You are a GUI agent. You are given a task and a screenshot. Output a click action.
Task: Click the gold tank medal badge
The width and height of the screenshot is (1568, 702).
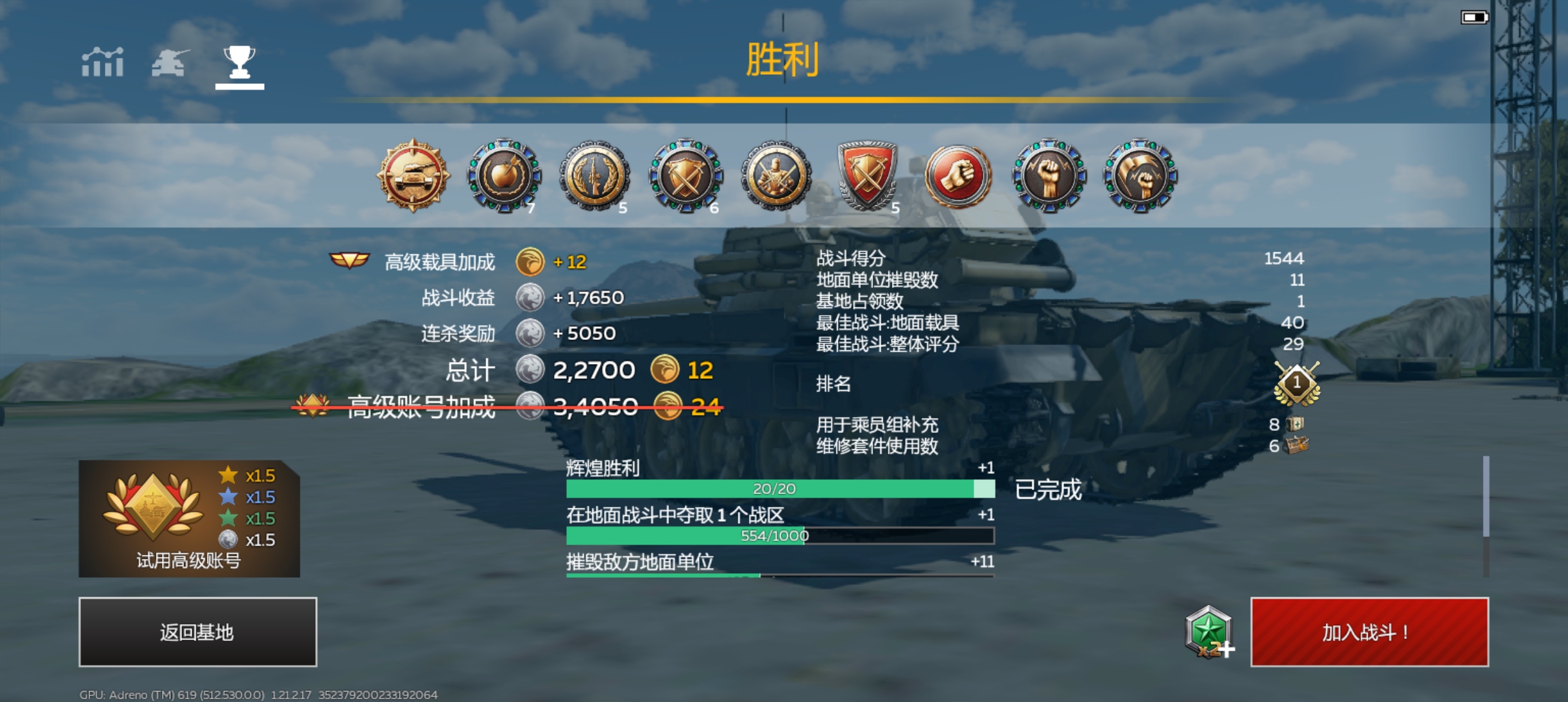(413, 175)
